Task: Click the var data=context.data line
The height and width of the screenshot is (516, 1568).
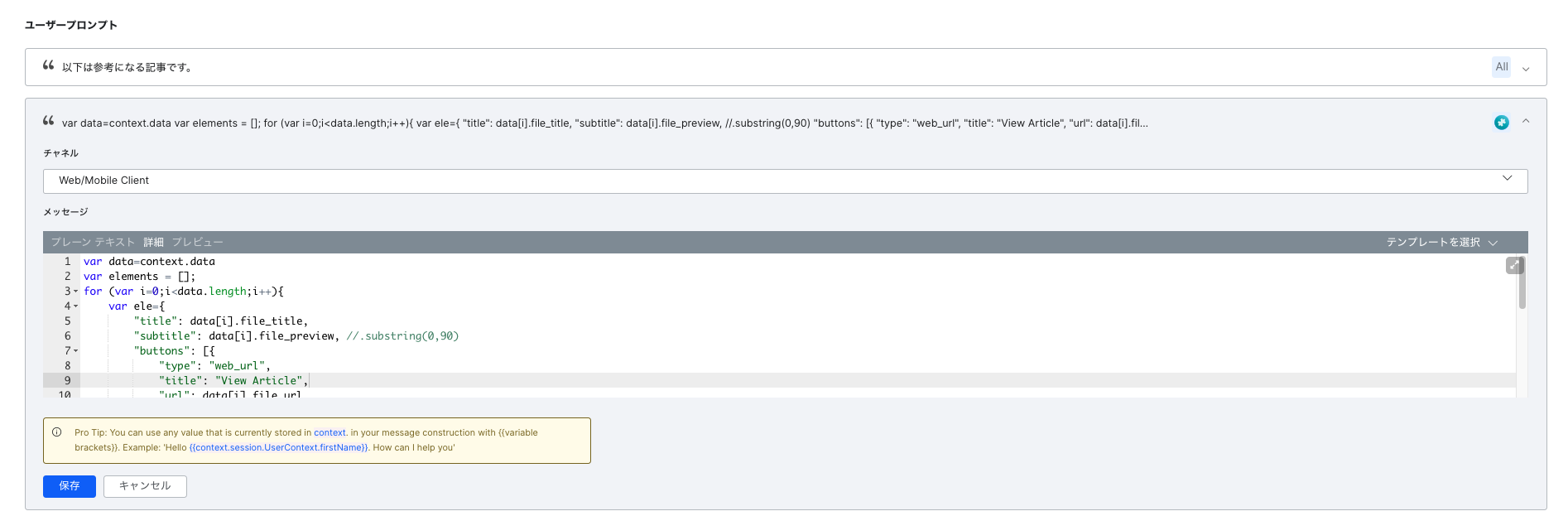Action: (x=149, y=262)
